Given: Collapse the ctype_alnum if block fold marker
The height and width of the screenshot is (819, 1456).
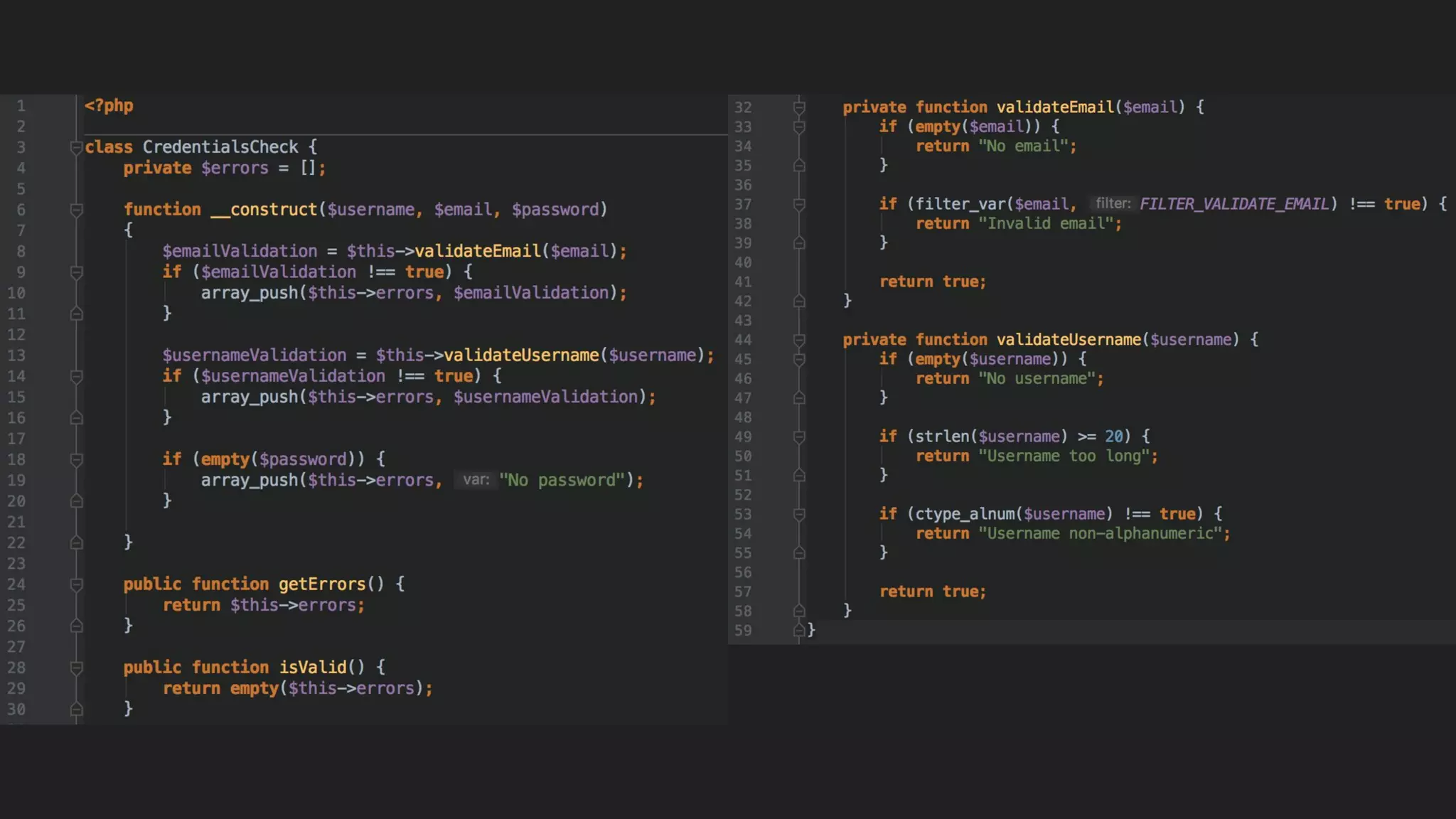Looking at the screenshot, I should [x=799, y=514].
